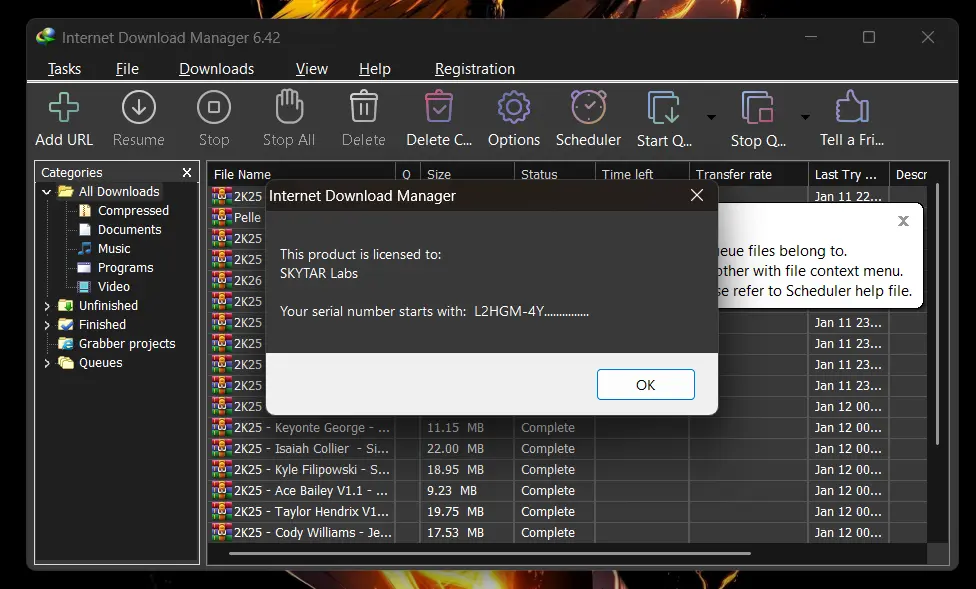The height and width of the screenshot is (589, 976).
Task: Click the Stop All hand icon
Action: (x=289, y=106)
